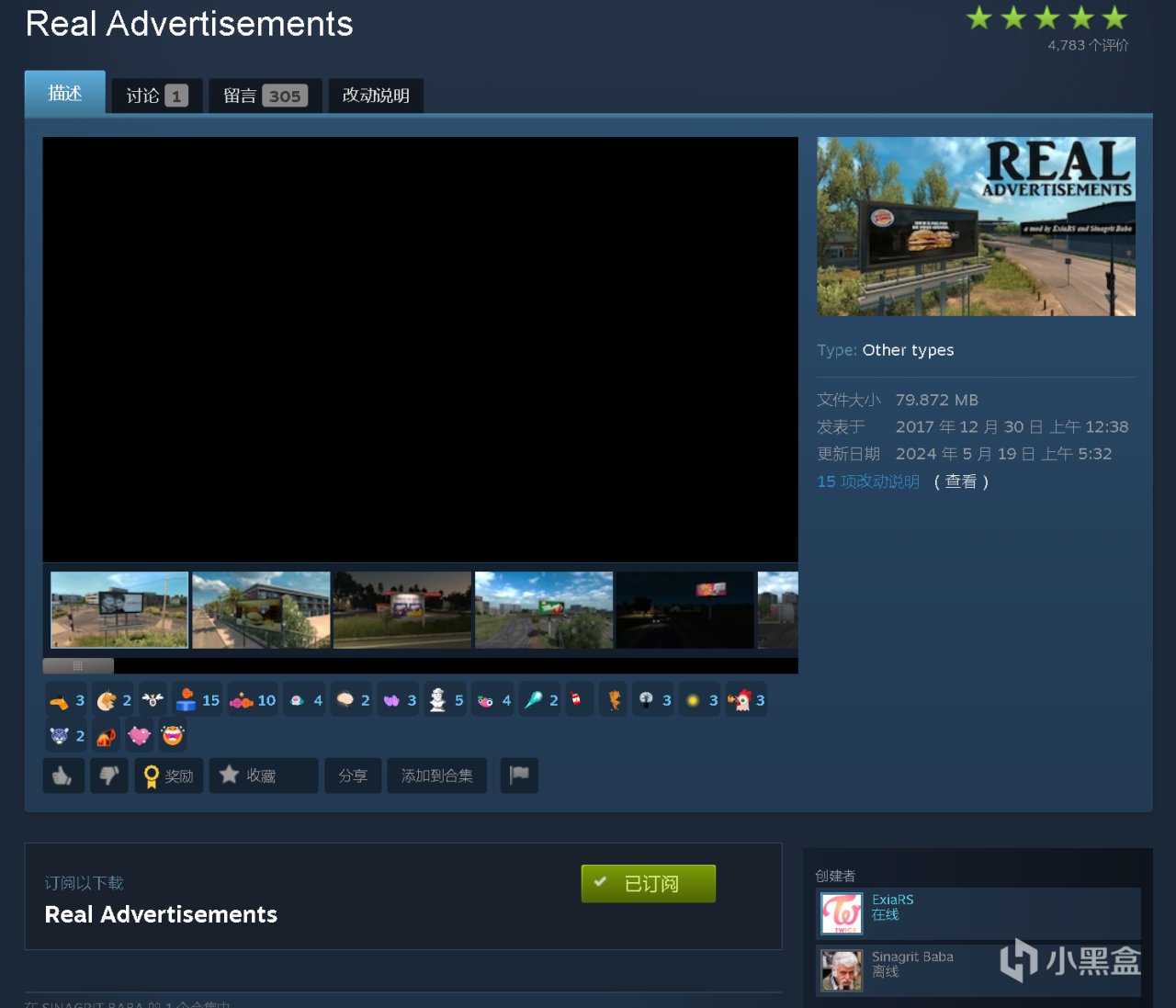1176x1008 pixels.
Task: Click the 查看 view link
Action: 961,481
